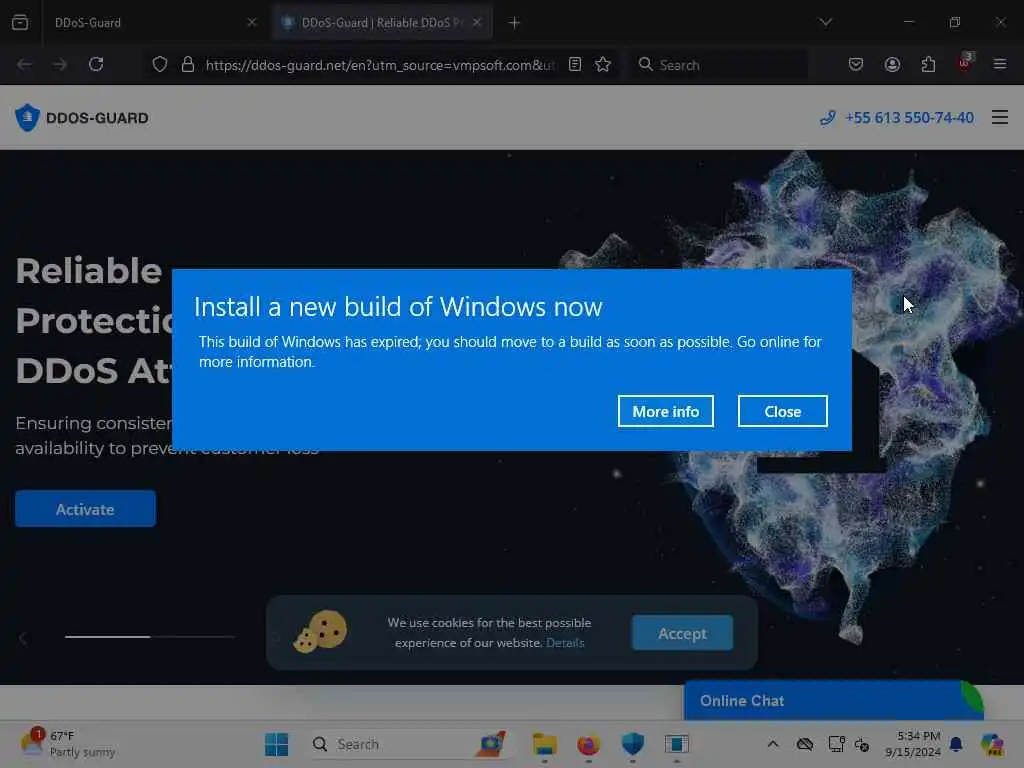The height and width of the screenshot is (768, 1024).
Task: Open Firefox application menu
Action: [x=1000, y=64]
